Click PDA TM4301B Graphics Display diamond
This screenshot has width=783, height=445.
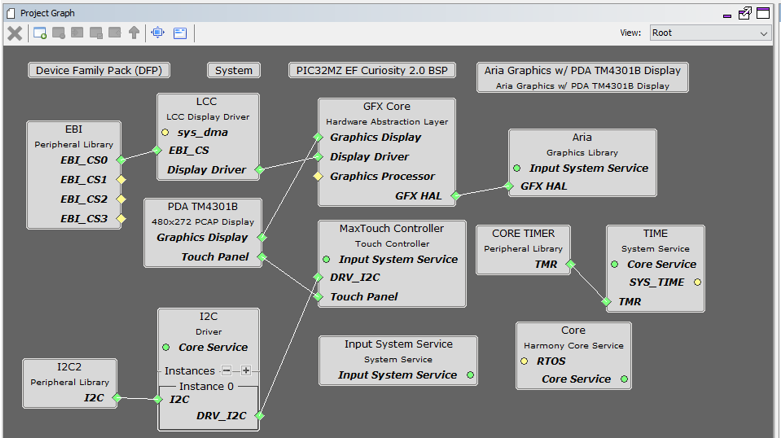pyautogui.click(x=262, y=237)
